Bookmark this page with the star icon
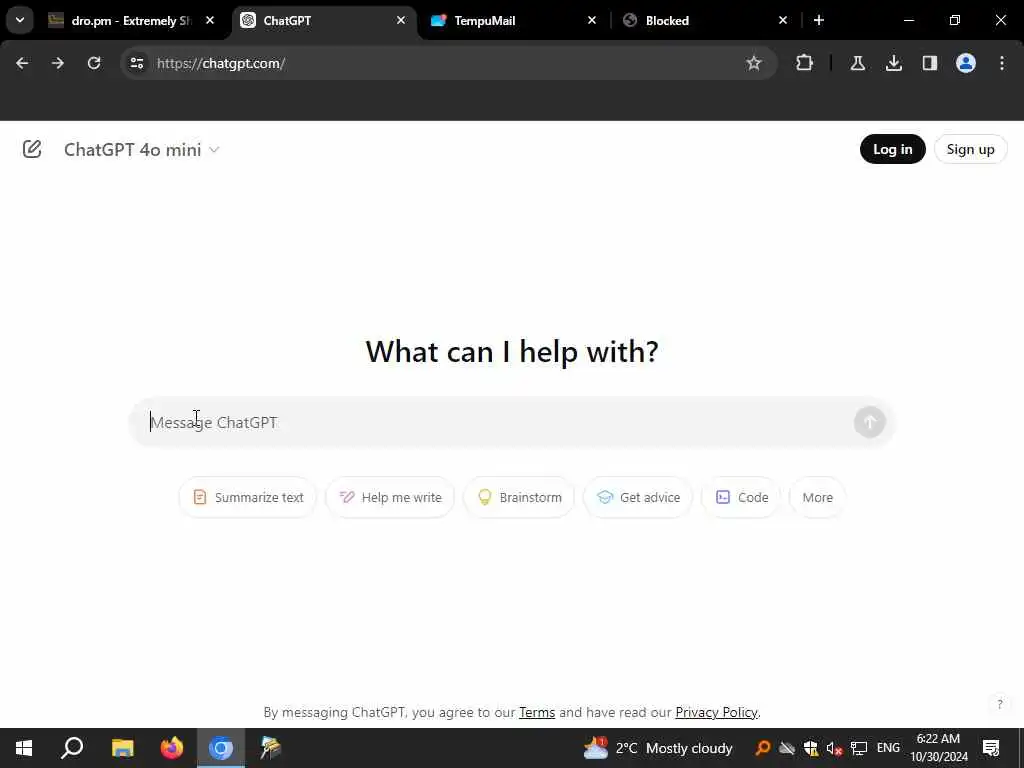 (x=754, y=63)
